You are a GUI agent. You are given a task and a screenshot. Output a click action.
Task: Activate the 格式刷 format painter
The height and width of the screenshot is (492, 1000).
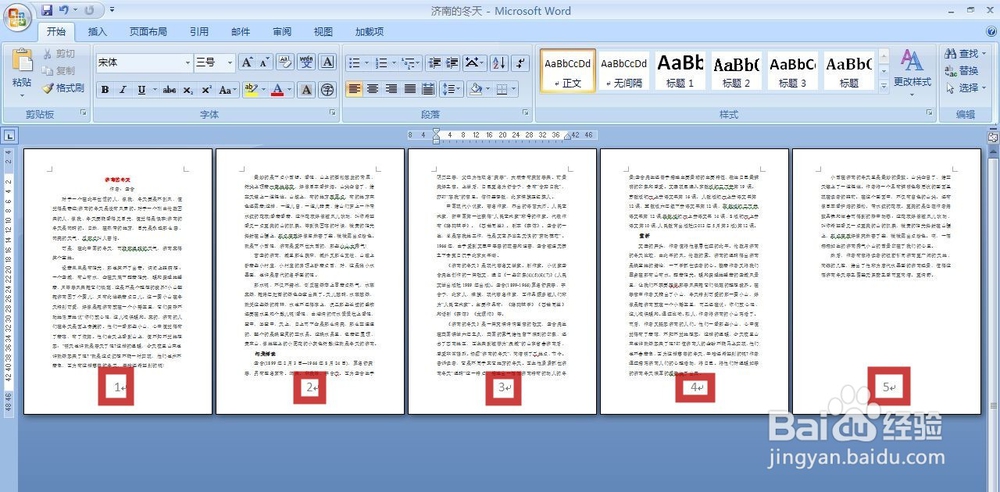click(63, 88)
